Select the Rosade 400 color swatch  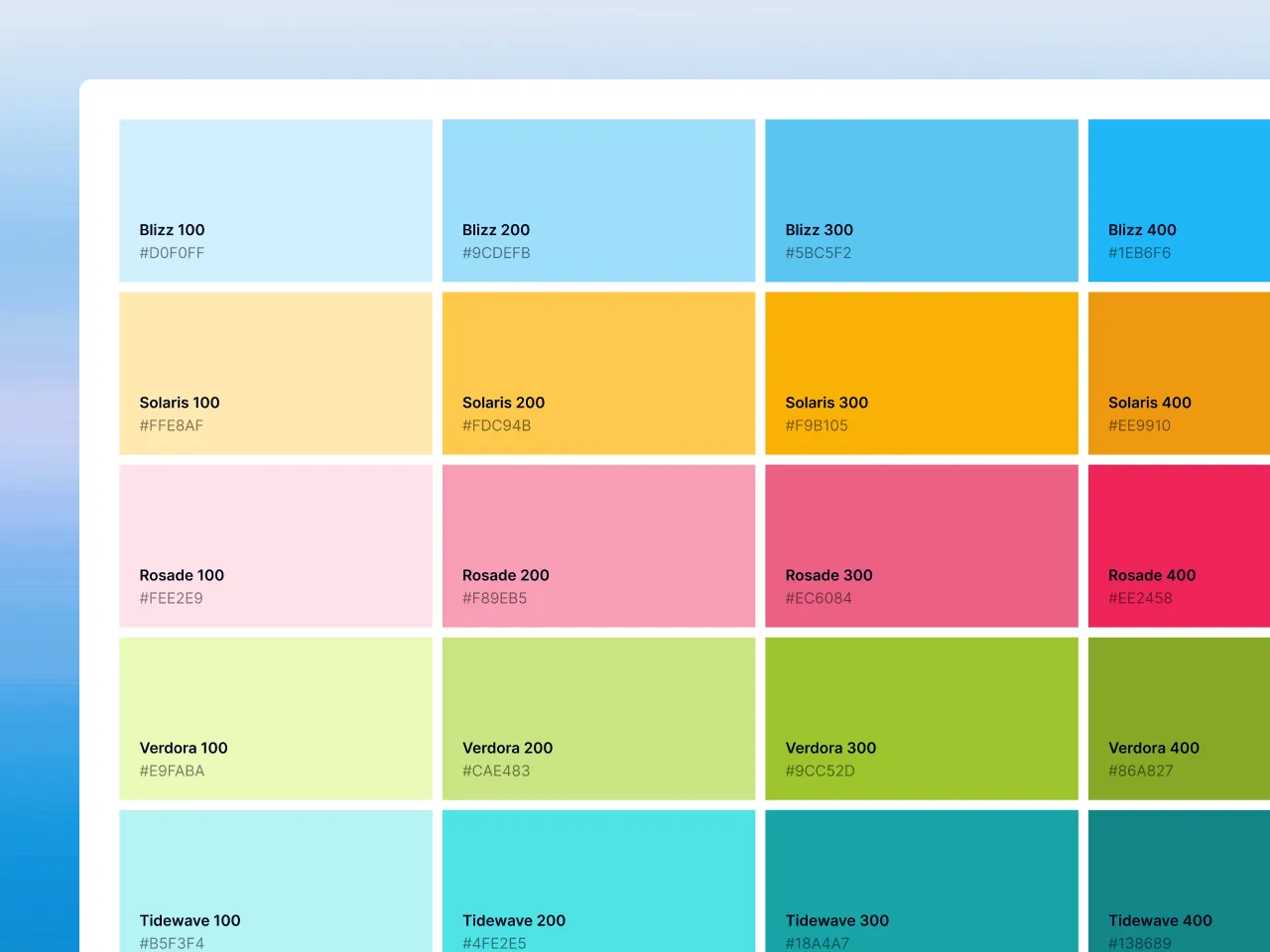1179,545
